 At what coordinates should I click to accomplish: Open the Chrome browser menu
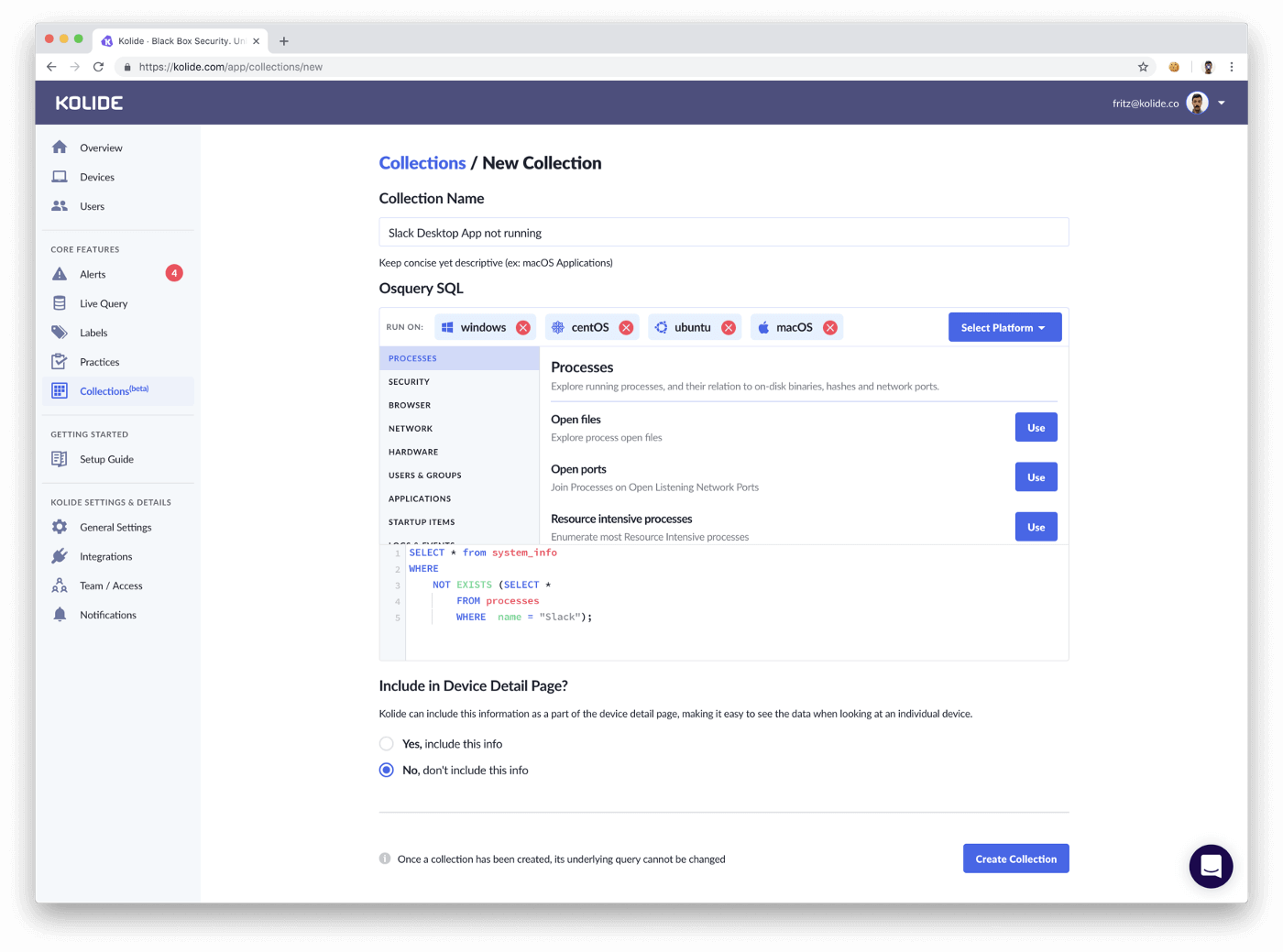[1232, 66]
